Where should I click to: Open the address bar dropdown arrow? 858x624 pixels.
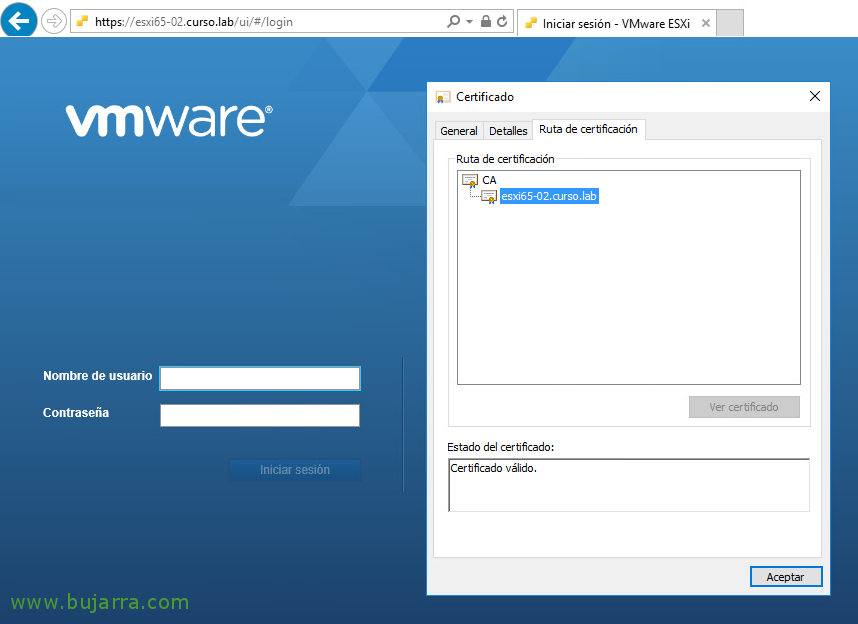(469, 22)
